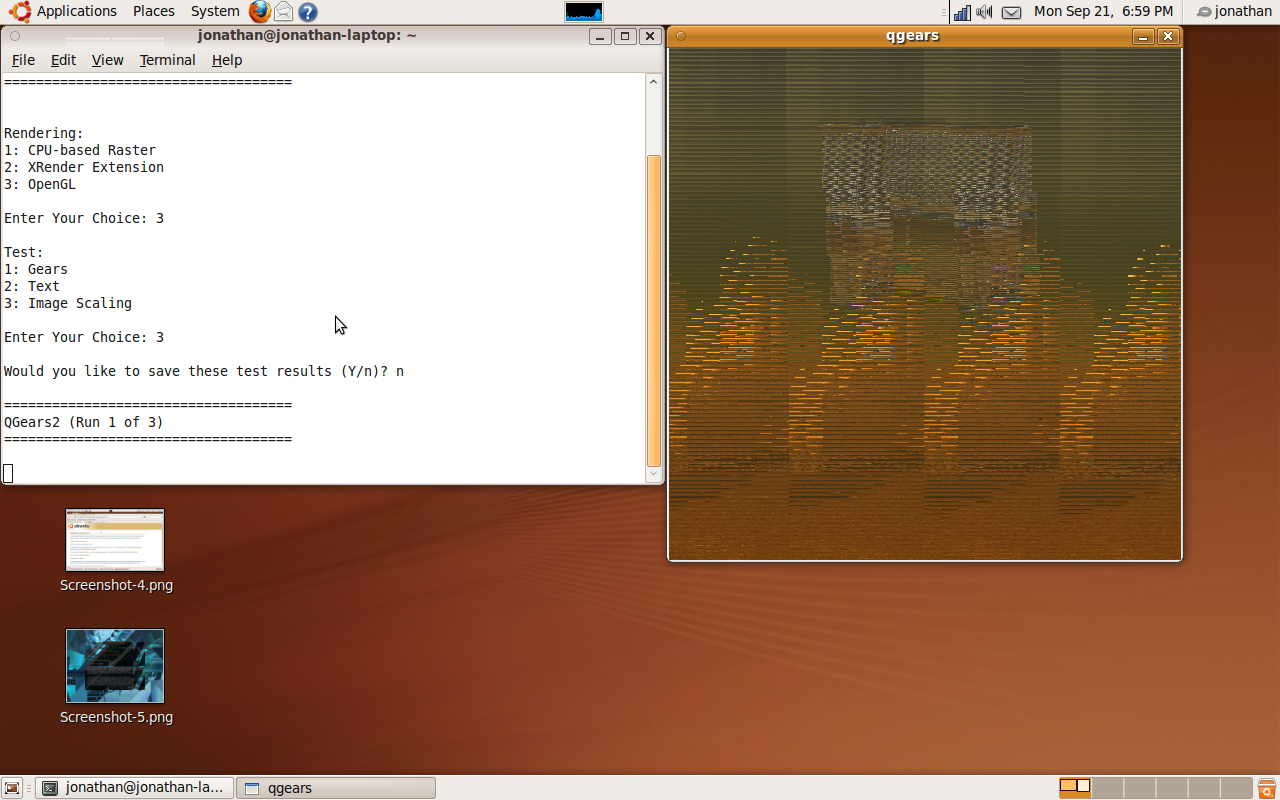Open the Terminal menu in menubar

tap(167, 60)
